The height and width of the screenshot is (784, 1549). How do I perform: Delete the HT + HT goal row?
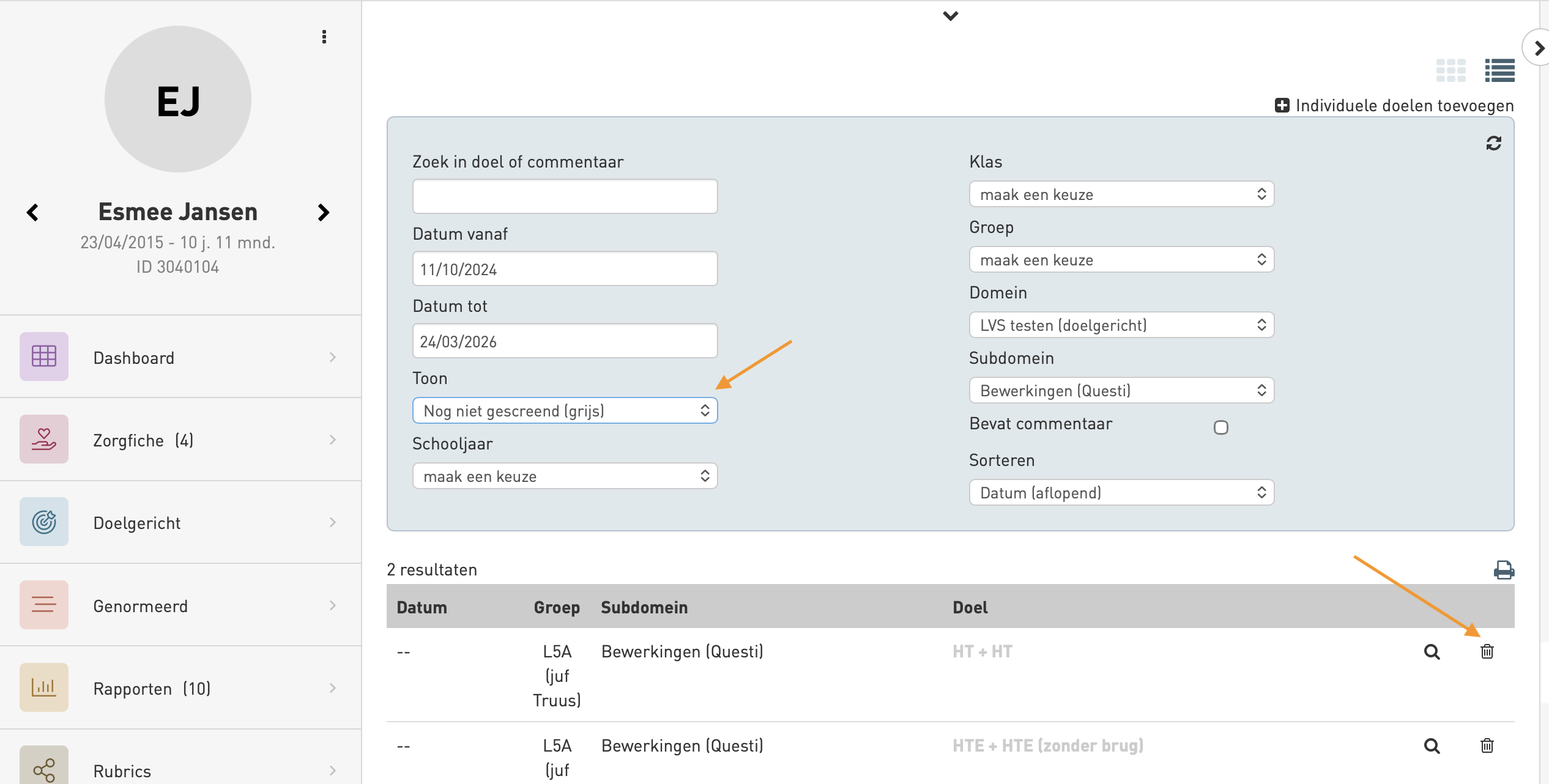click(x=1487, y=651)
